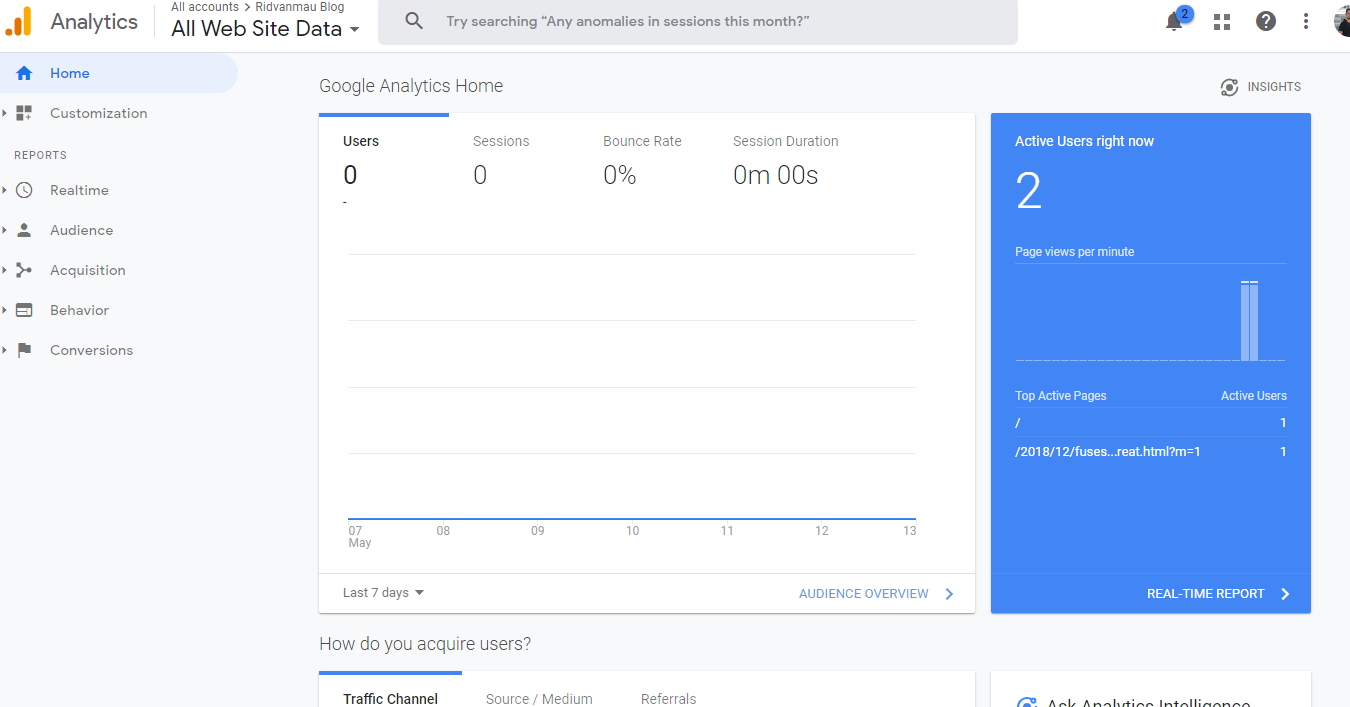Image resolution: width=1350 pixels, height=707 pixels.
Task: Open the notifications bell
Action: tap(1175, 22)
